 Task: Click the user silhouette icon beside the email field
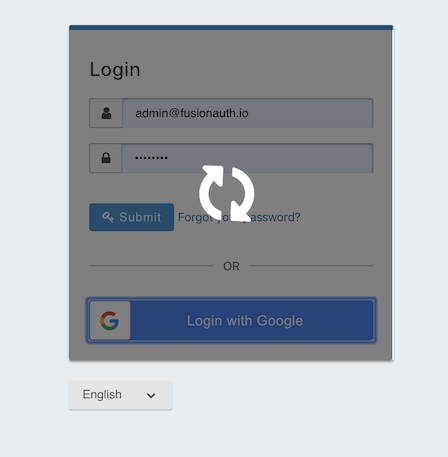pos(106,113)
